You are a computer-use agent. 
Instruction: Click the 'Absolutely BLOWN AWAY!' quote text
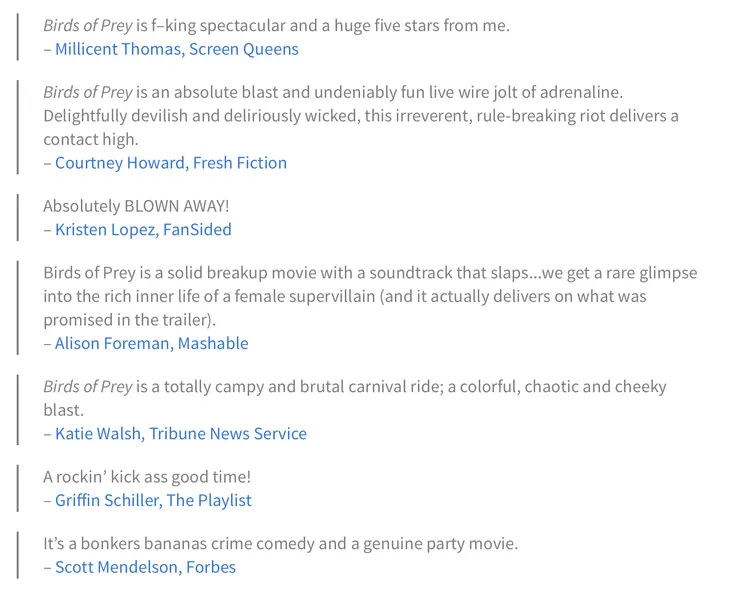click(136, 205)
